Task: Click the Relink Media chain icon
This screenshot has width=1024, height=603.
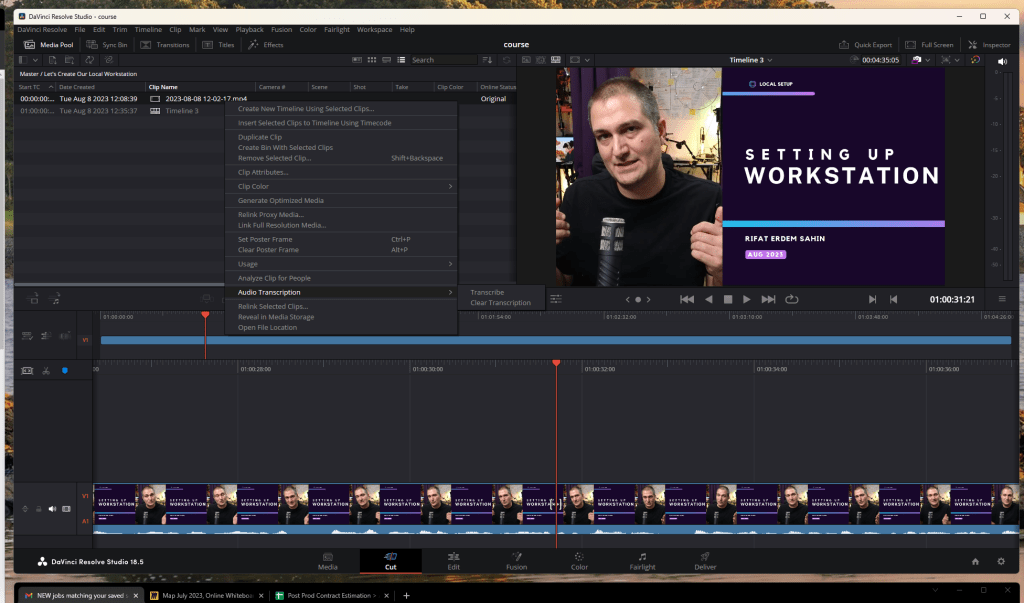Action: click(109, 59)
